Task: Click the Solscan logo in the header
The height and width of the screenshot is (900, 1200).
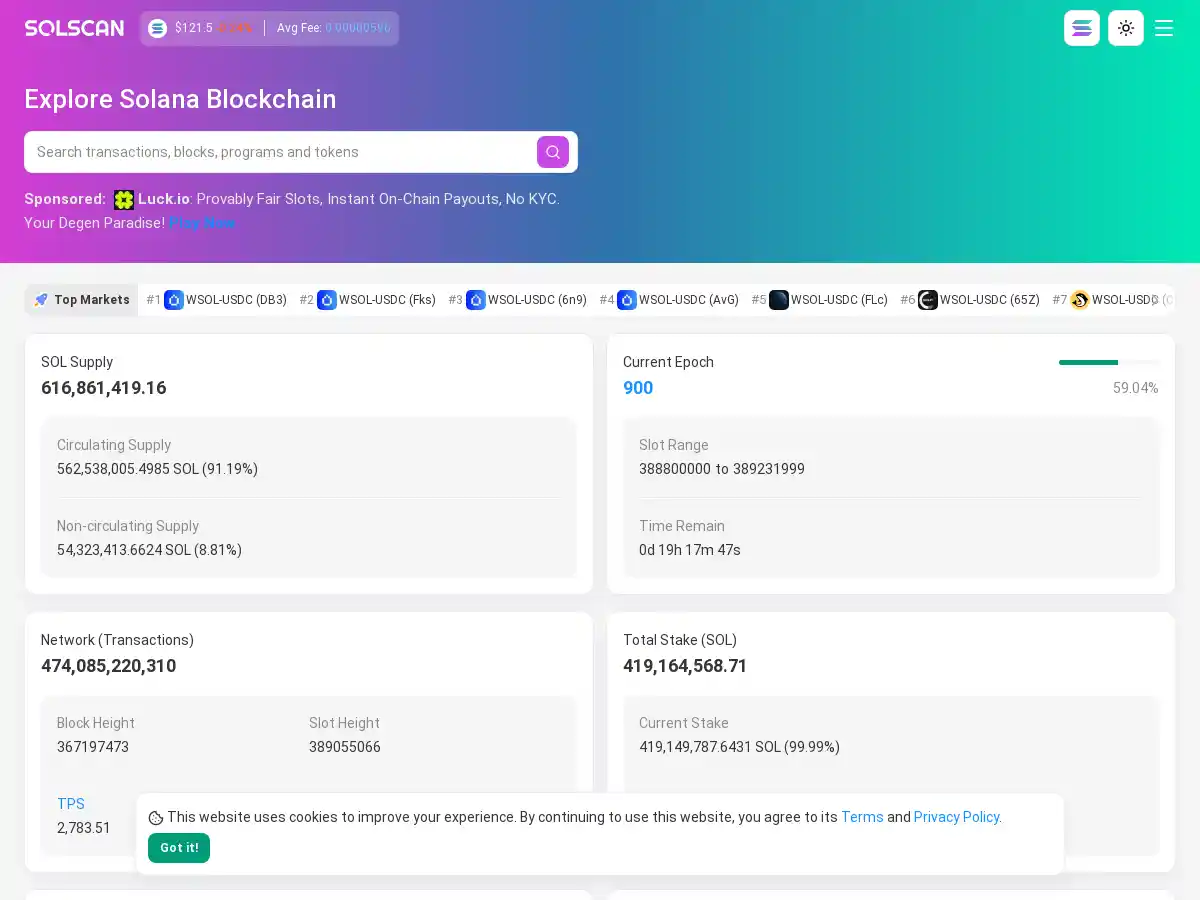Action: coord(74,28)
